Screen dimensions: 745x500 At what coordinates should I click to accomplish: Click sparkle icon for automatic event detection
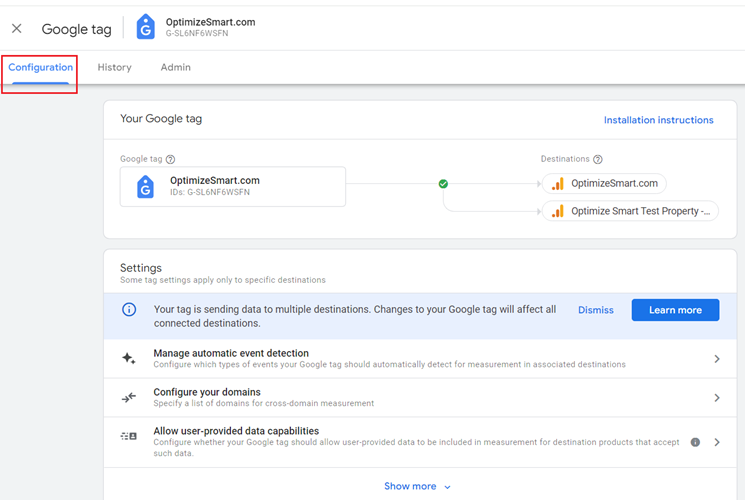129,358
